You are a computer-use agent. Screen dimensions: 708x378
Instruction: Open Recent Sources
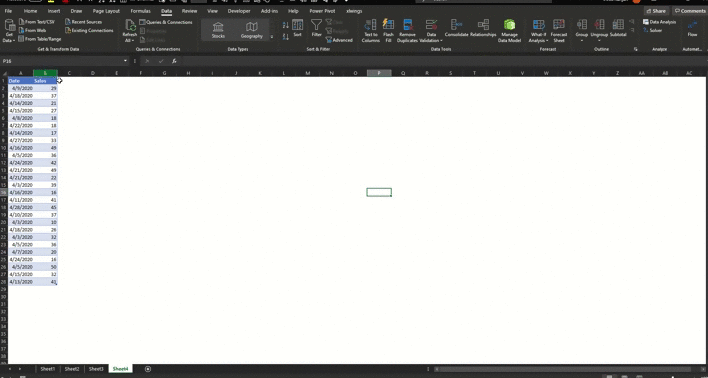coord(83,22)
